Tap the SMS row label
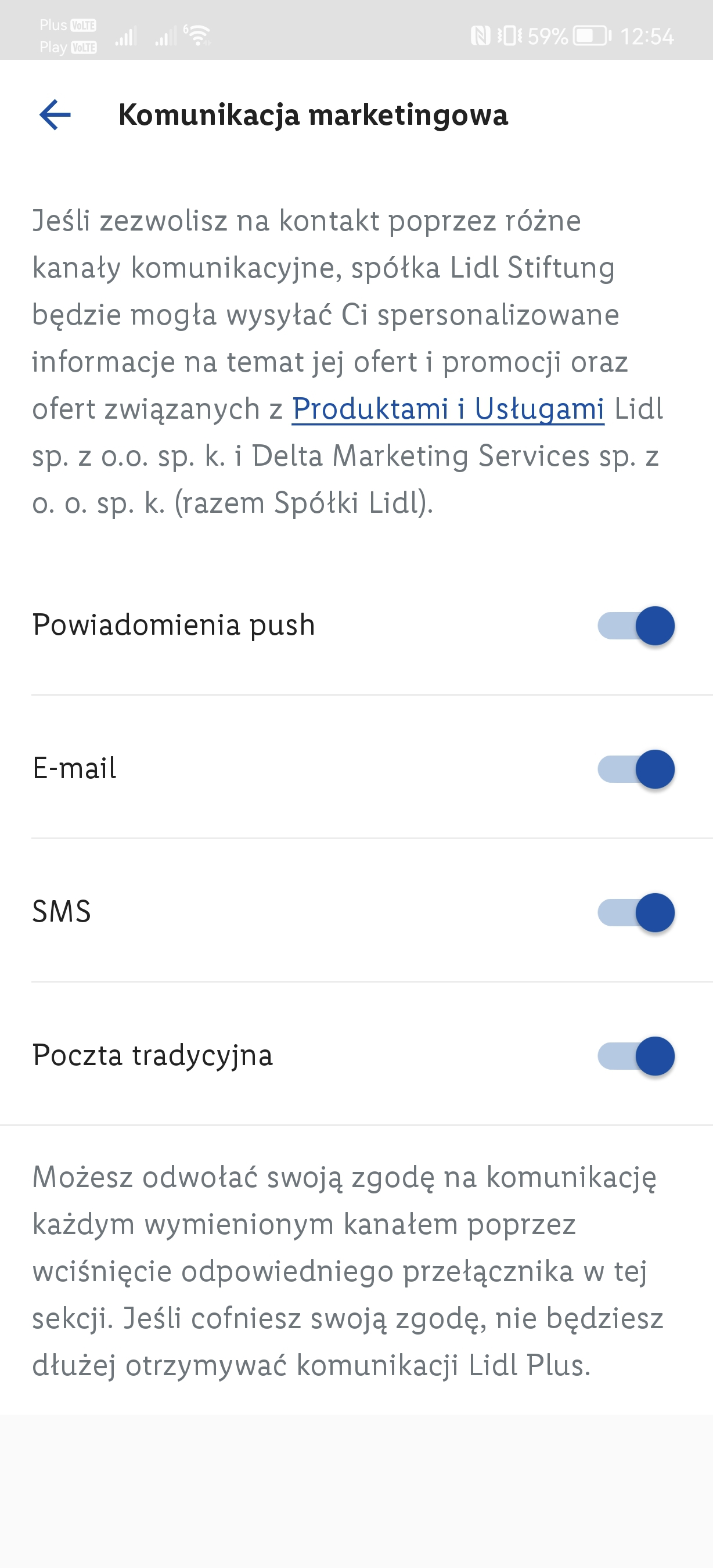 pyautogui.click(x=62, y=912)
